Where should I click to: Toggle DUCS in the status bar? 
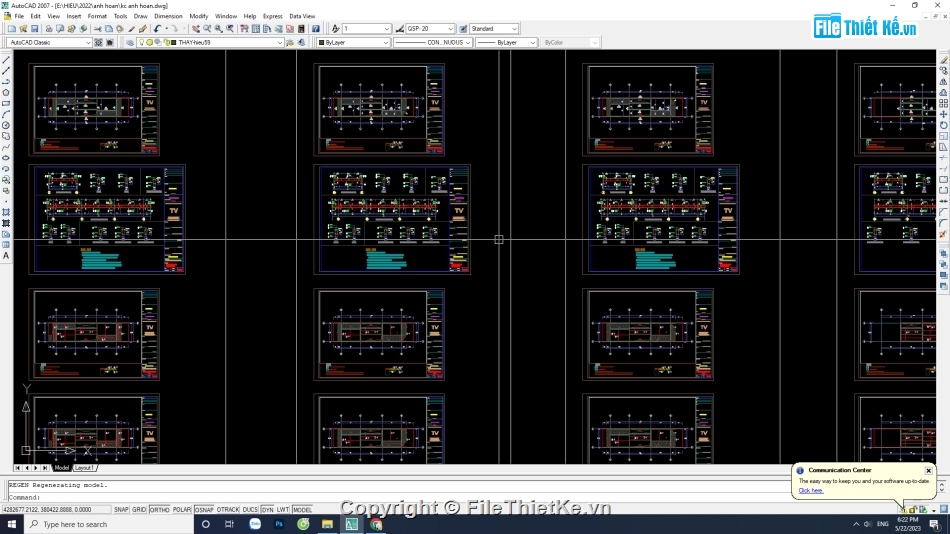tap(250, 510)
